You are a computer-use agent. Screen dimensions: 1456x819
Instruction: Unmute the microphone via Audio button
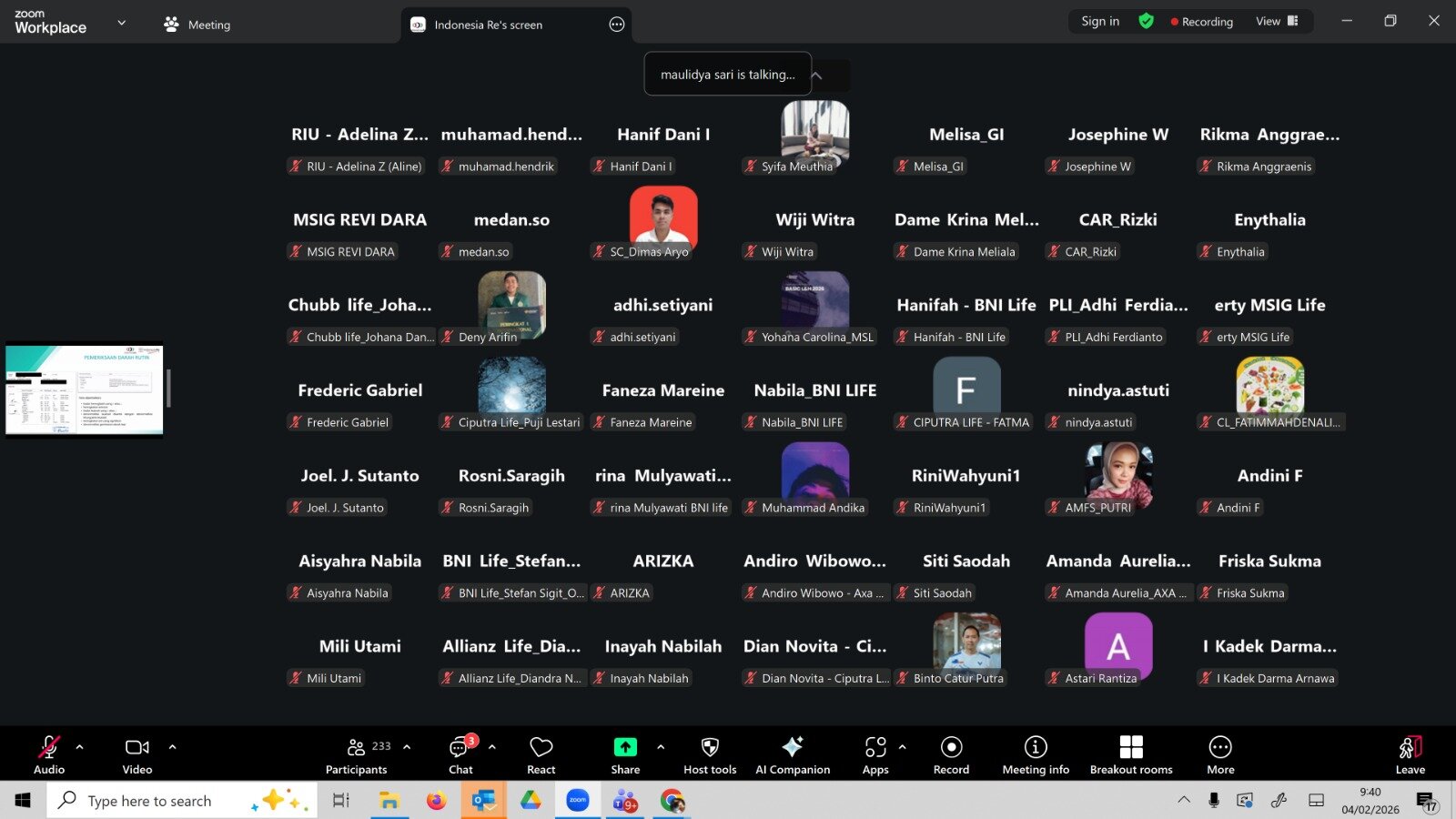click(49, 755)
